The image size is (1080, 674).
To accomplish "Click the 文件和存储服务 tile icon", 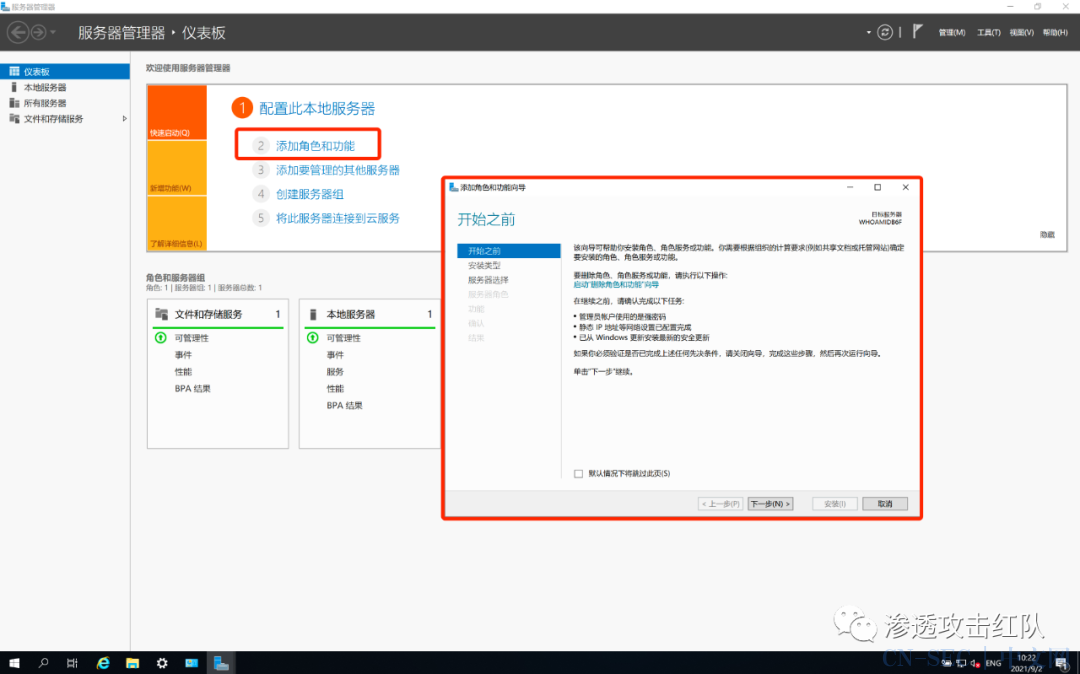I will click(161, 314).
